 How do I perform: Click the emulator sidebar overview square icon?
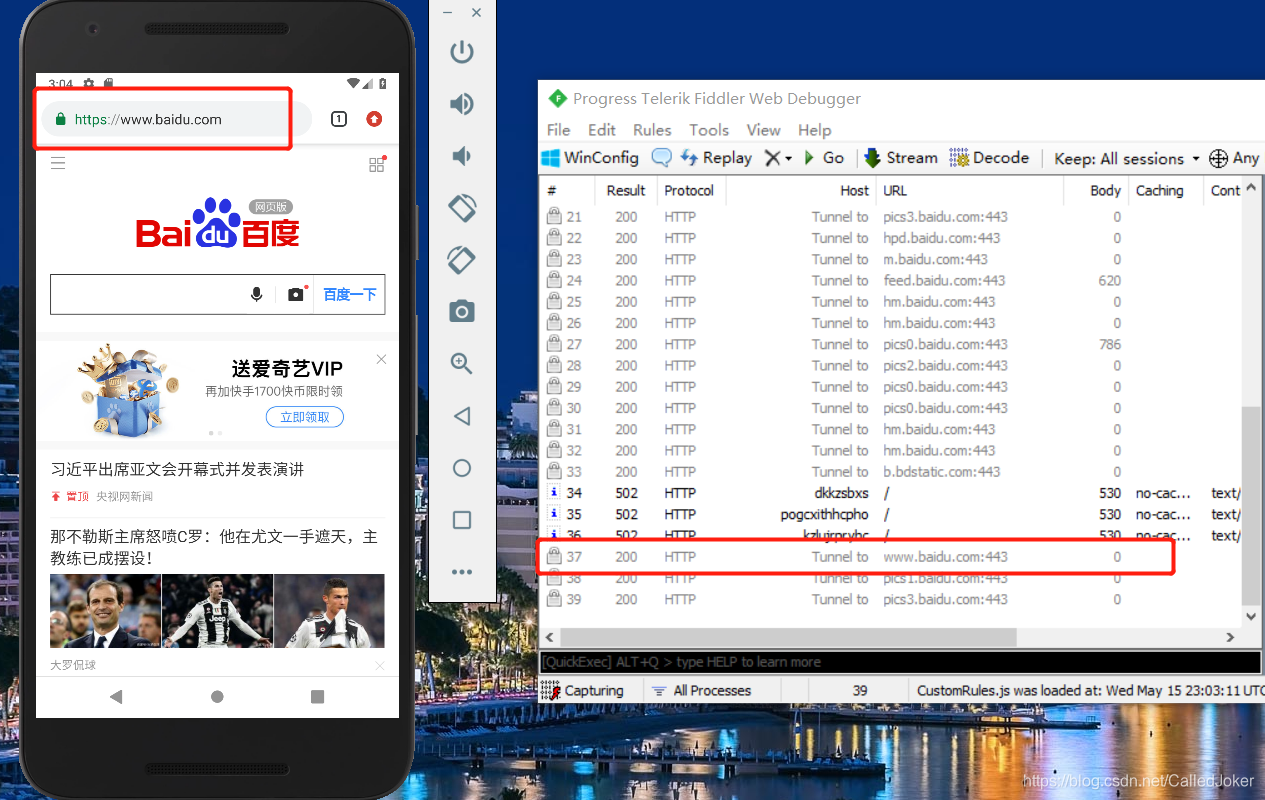[462, 520]
